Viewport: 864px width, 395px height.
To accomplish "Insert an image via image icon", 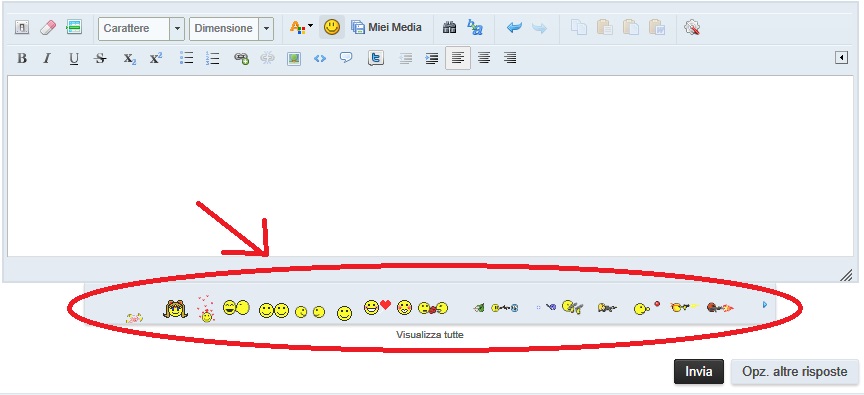I will (294, 58).
